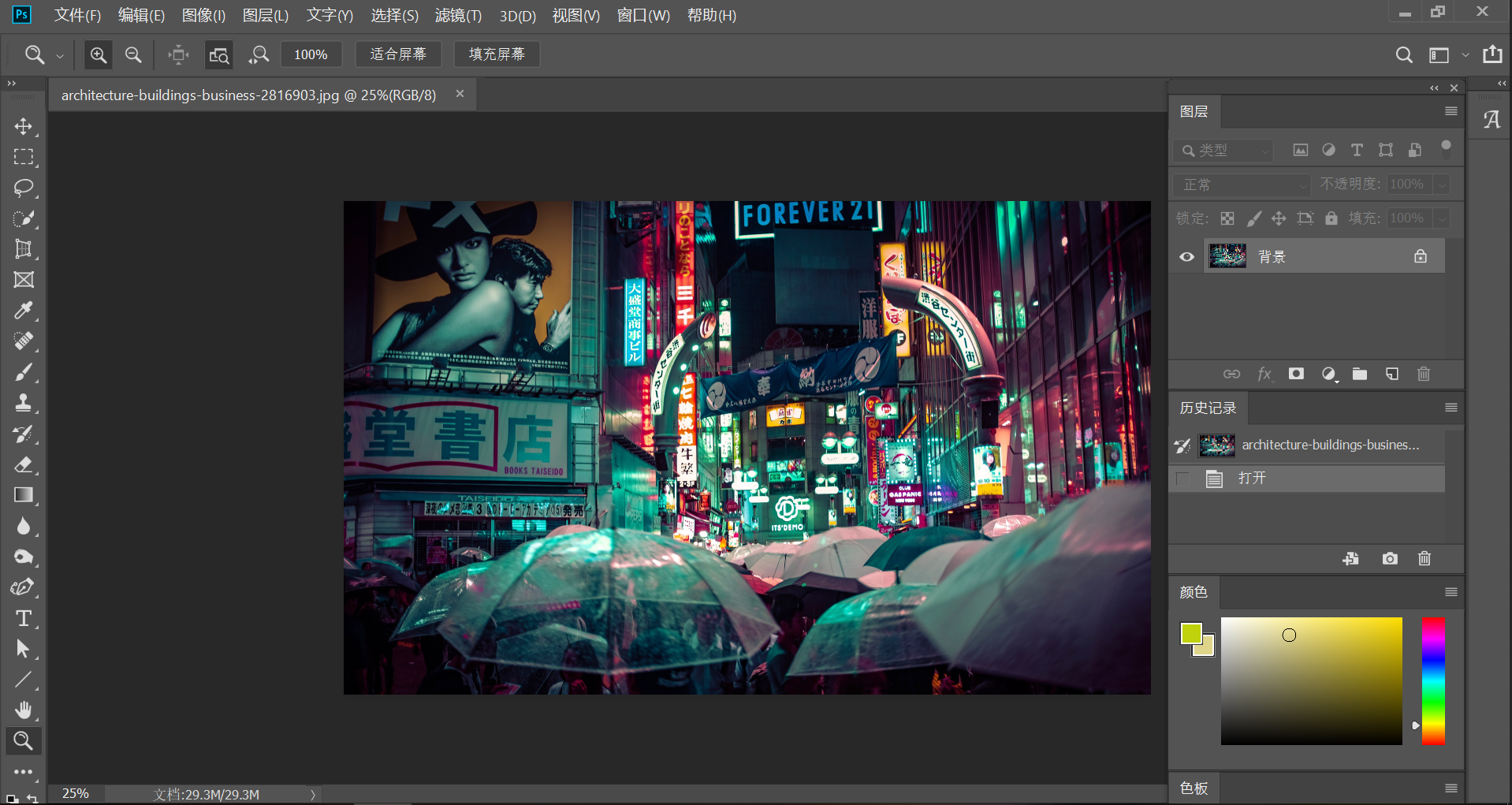1512x805 pixels.
Task: Select the Zoom tool in toolbox
Action: coord(24,741)
